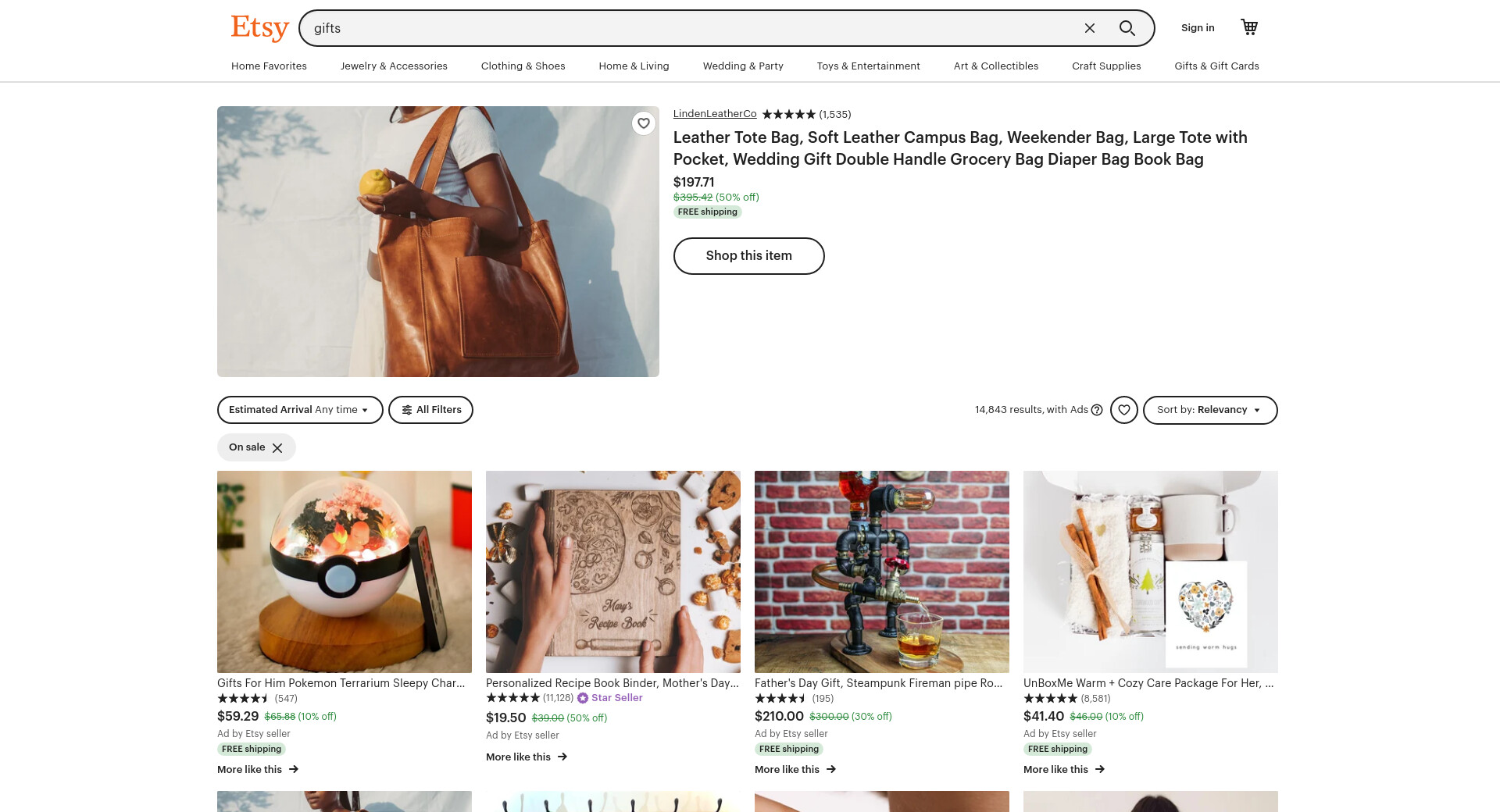
Task: Click the Etsy logo
Action: pyautogui.click(x=259, y=28)
